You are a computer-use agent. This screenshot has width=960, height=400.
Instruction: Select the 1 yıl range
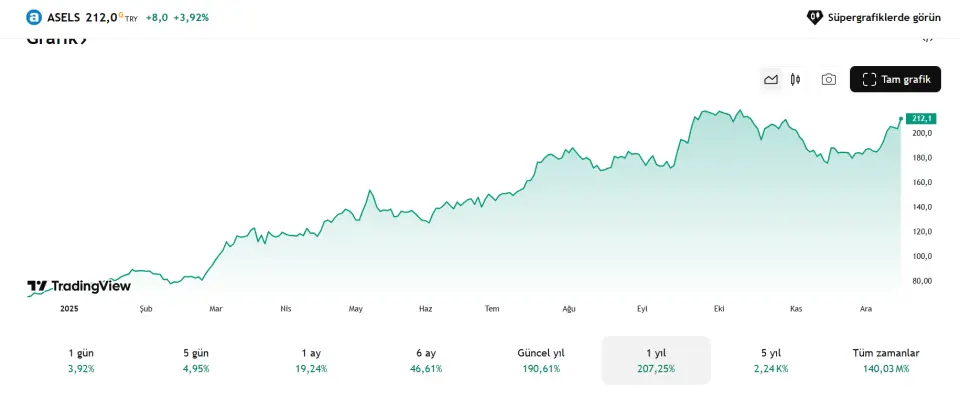click(x=656, y=360)
